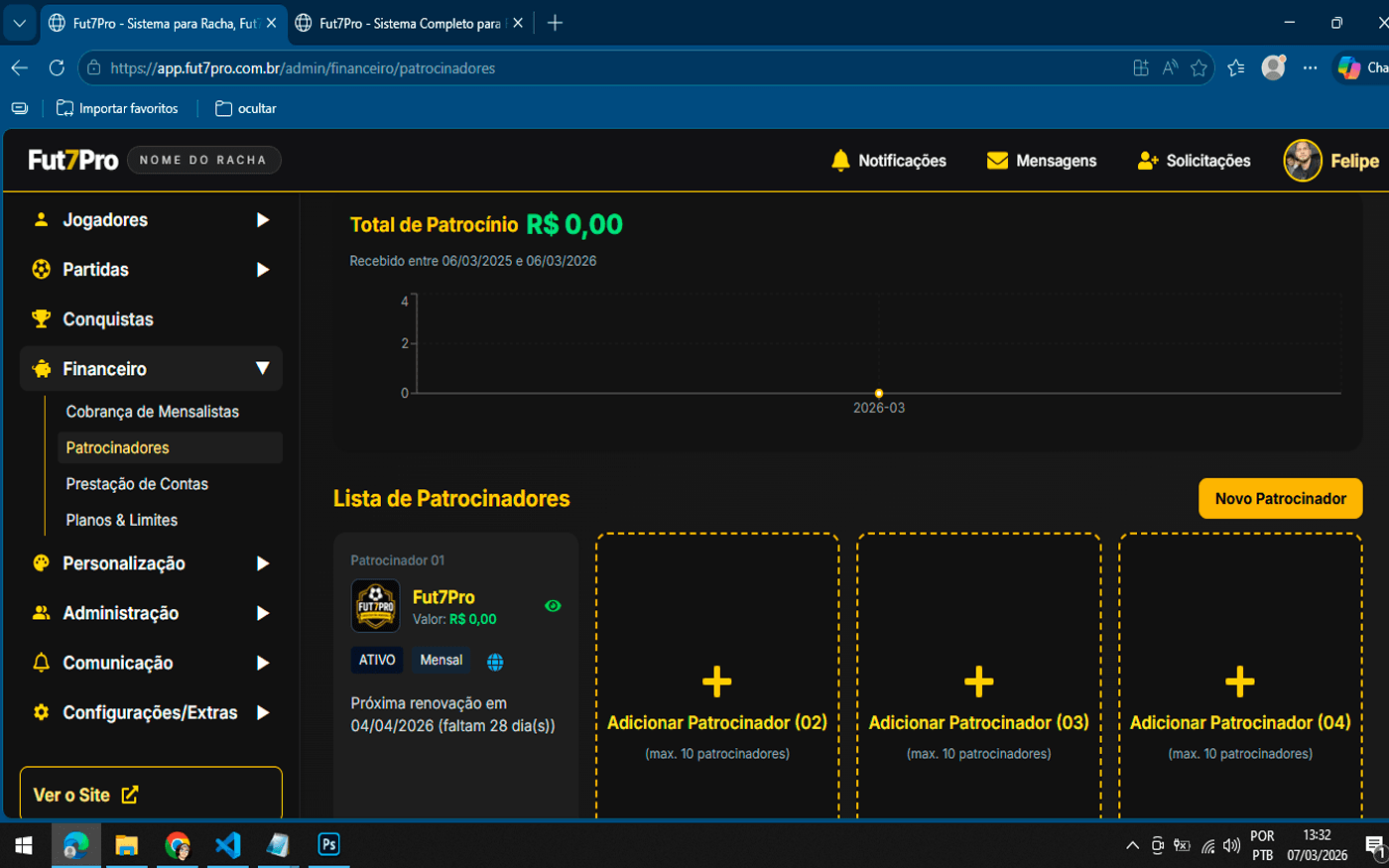The height and width of the screenshot is (868, 1389).
Task: Open Mensagens envelope icon
Action: (x=997, y=161)
